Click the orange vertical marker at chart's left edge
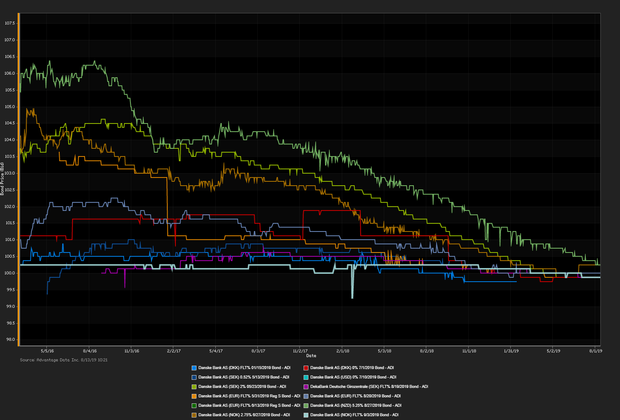Viewport: 620px width, 420px height. click(x=19, y=179)
